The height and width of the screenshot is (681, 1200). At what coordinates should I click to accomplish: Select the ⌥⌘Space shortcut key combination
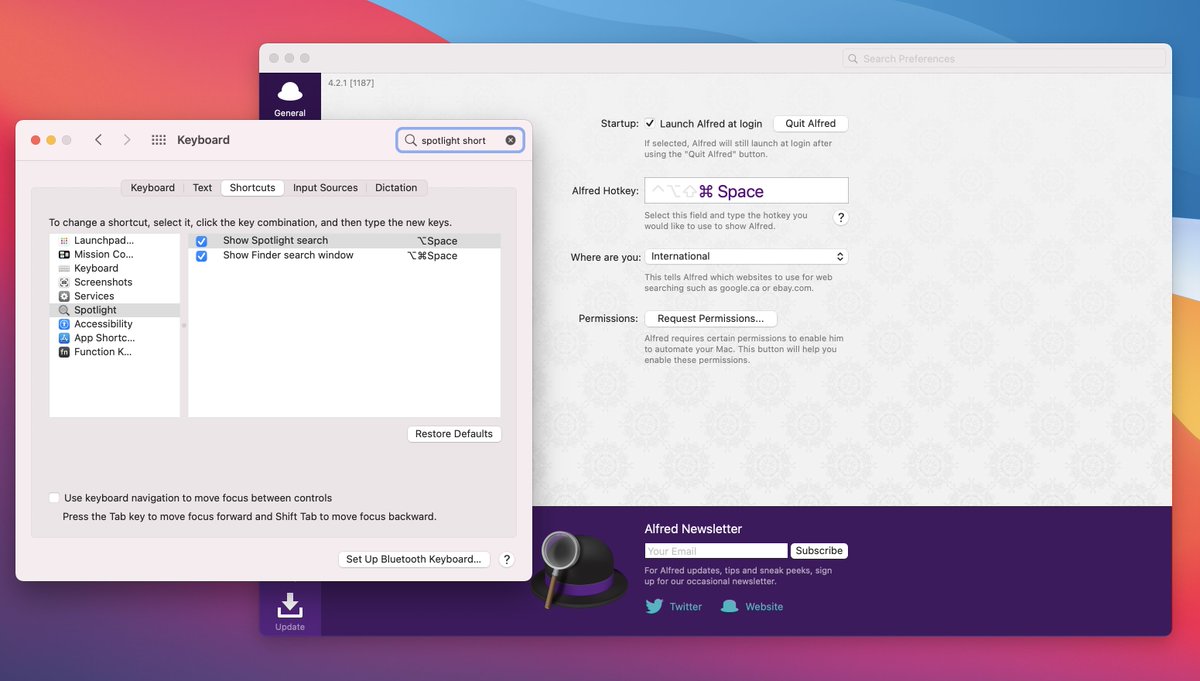[x=432, y=256]
